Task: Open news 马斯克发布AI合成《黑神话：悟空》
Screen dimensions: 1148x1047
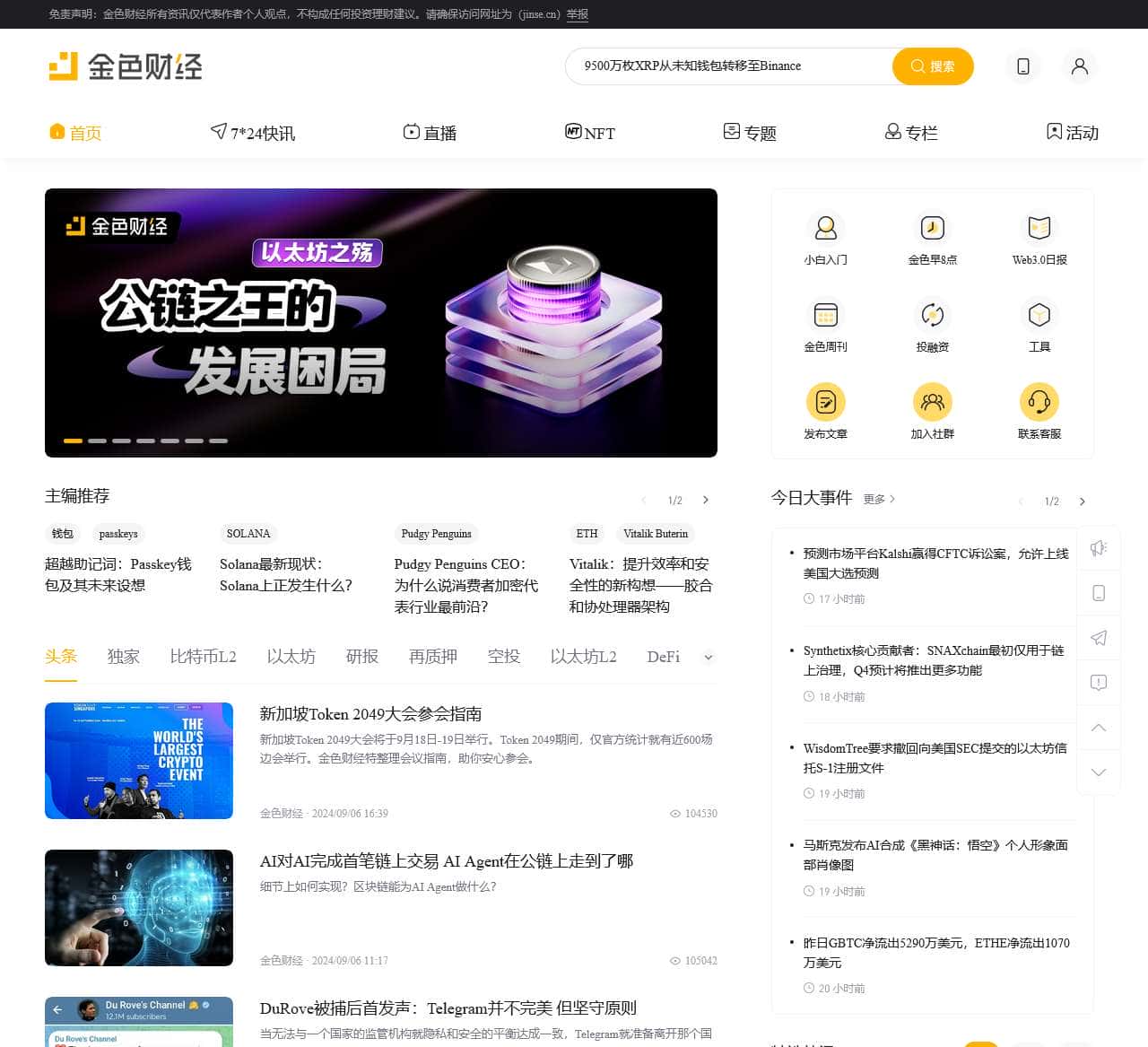Action: 935,855
